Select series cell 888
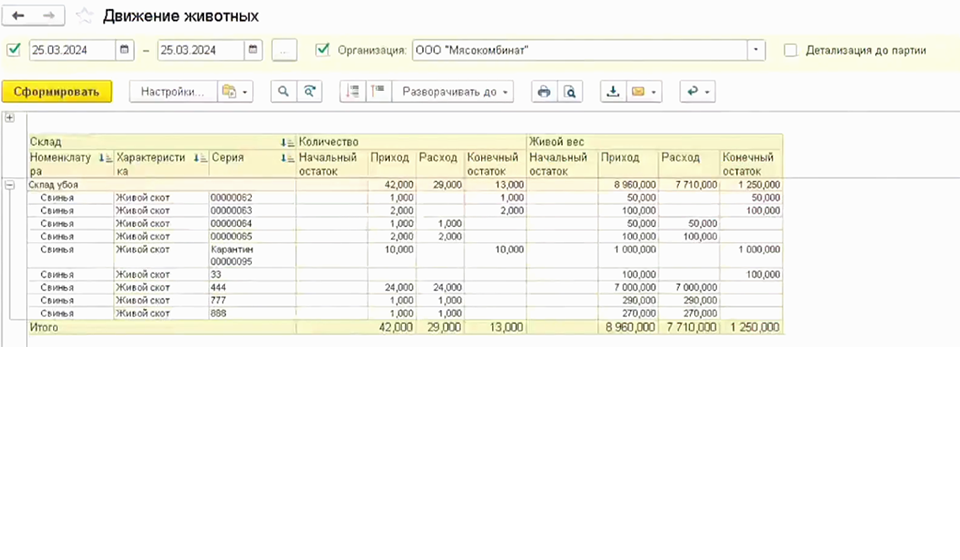The image size is (960, 560). coord(252,313)
